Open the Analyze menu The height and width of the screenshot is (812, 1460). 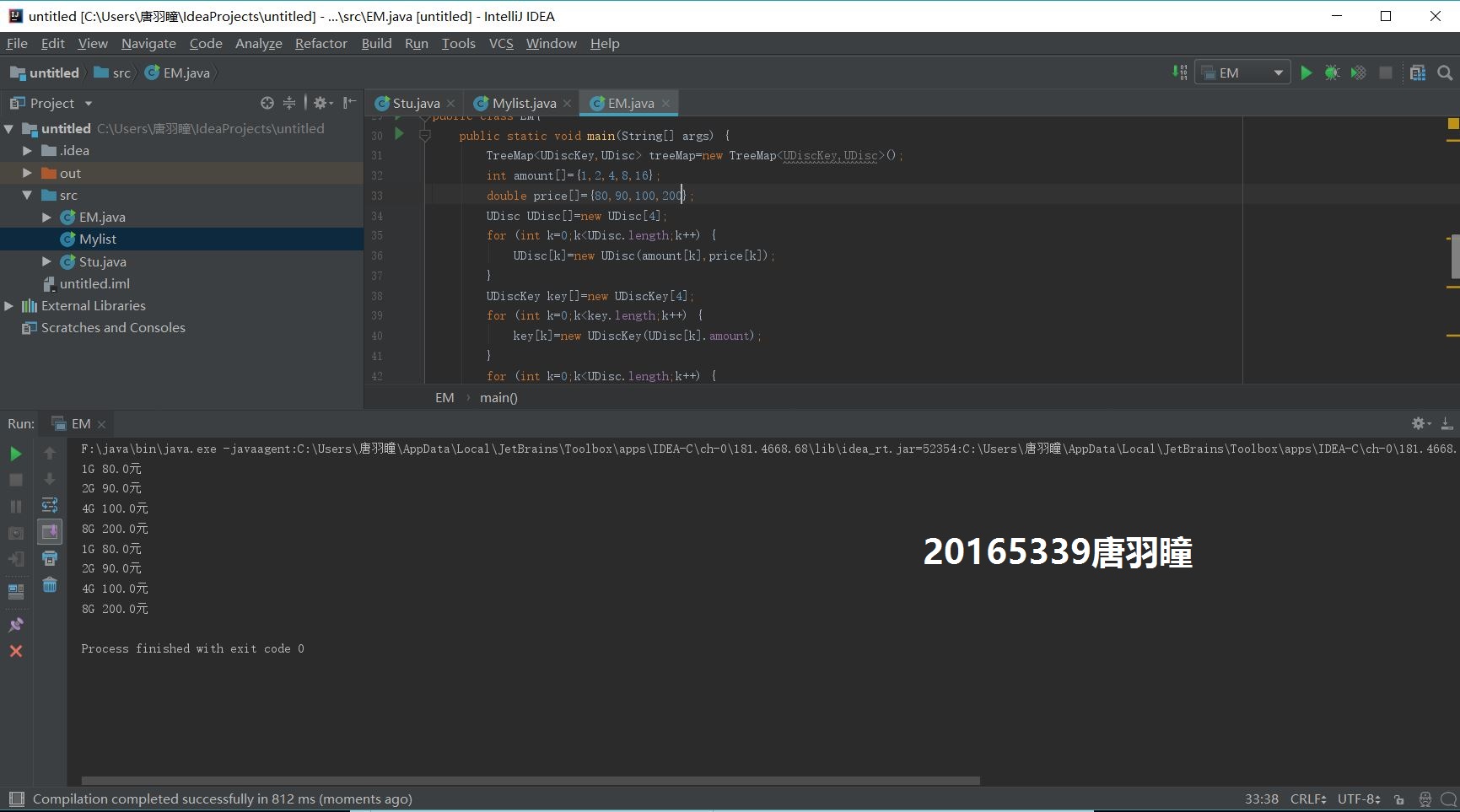coord(258,43)
